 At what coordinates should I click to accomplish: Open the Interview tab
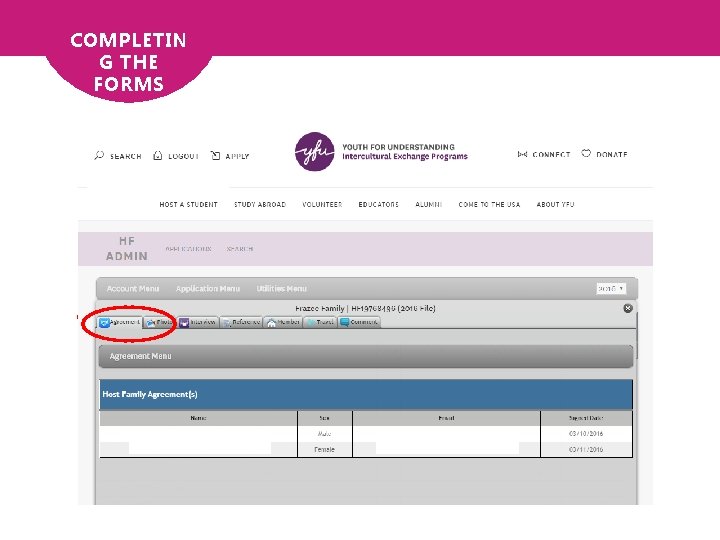point(198,322)
